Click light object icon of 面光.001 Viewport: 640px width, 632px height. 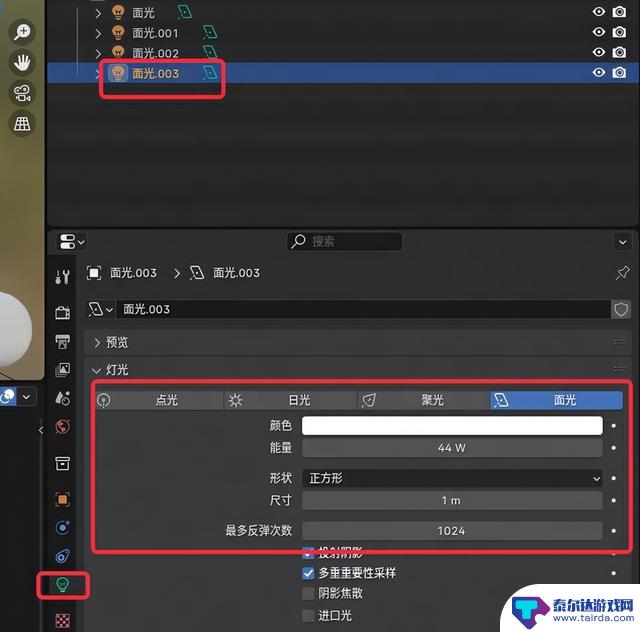118,33
